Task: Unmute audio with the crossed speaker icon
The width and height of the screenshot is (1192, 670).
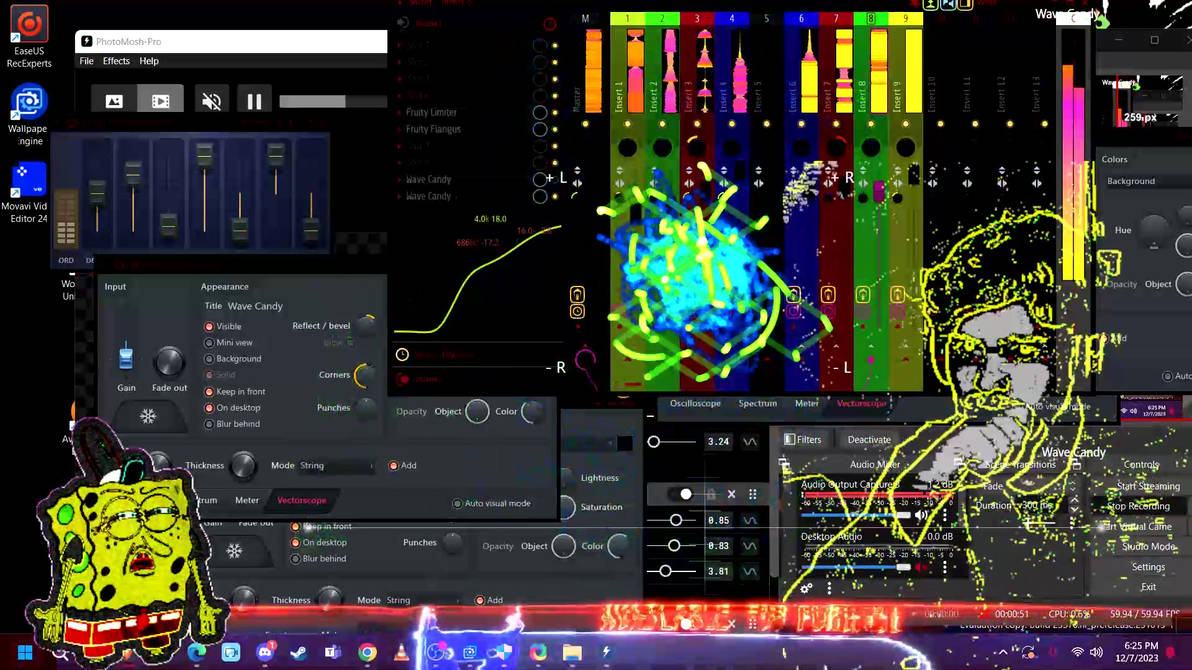Action: (211, 100)
